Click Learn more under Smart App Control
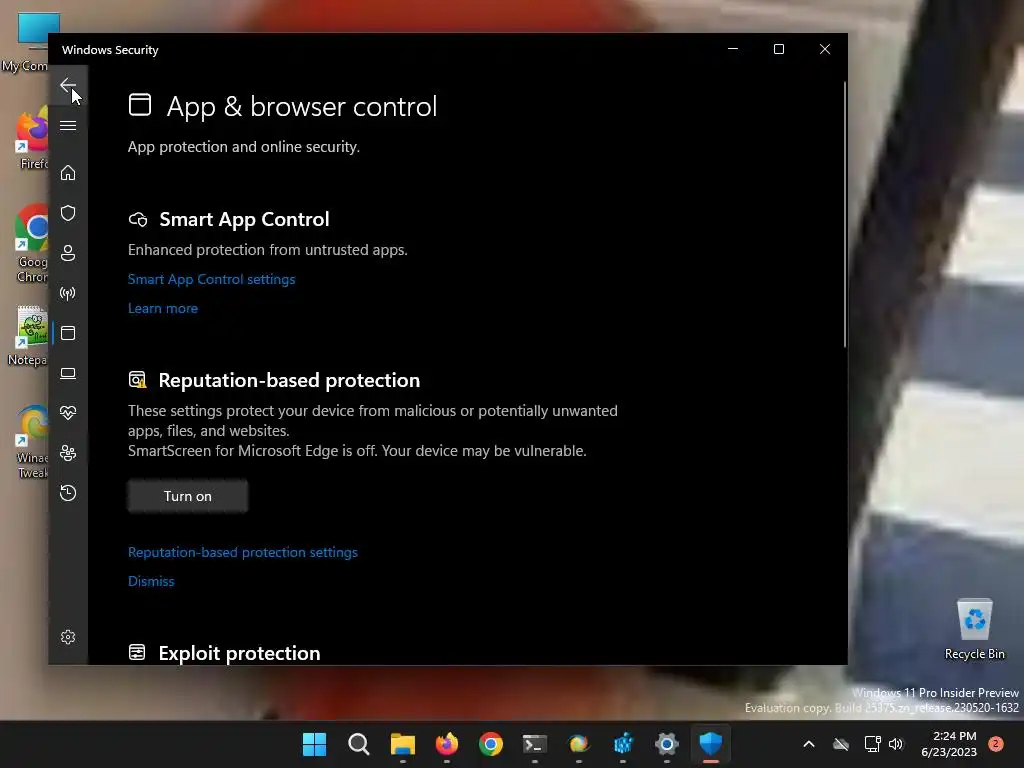The height and width of the screenshot is (768, 1024). 163,308
